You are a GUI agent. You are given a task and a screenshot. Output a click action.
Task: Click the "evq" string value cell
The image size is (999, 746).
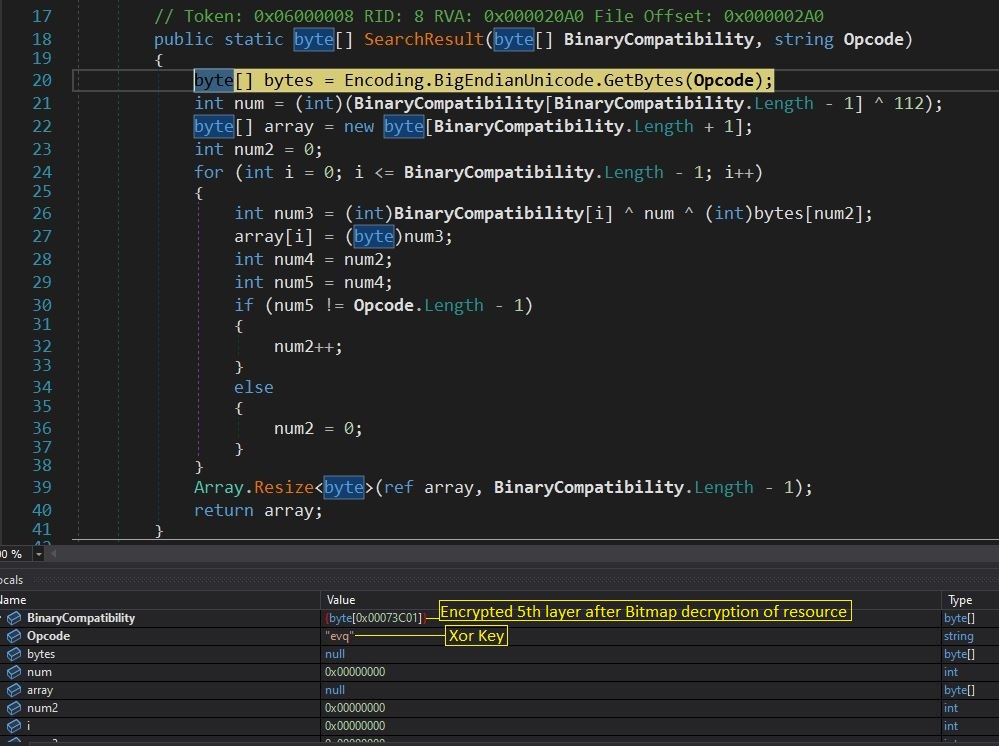point(339,636)
